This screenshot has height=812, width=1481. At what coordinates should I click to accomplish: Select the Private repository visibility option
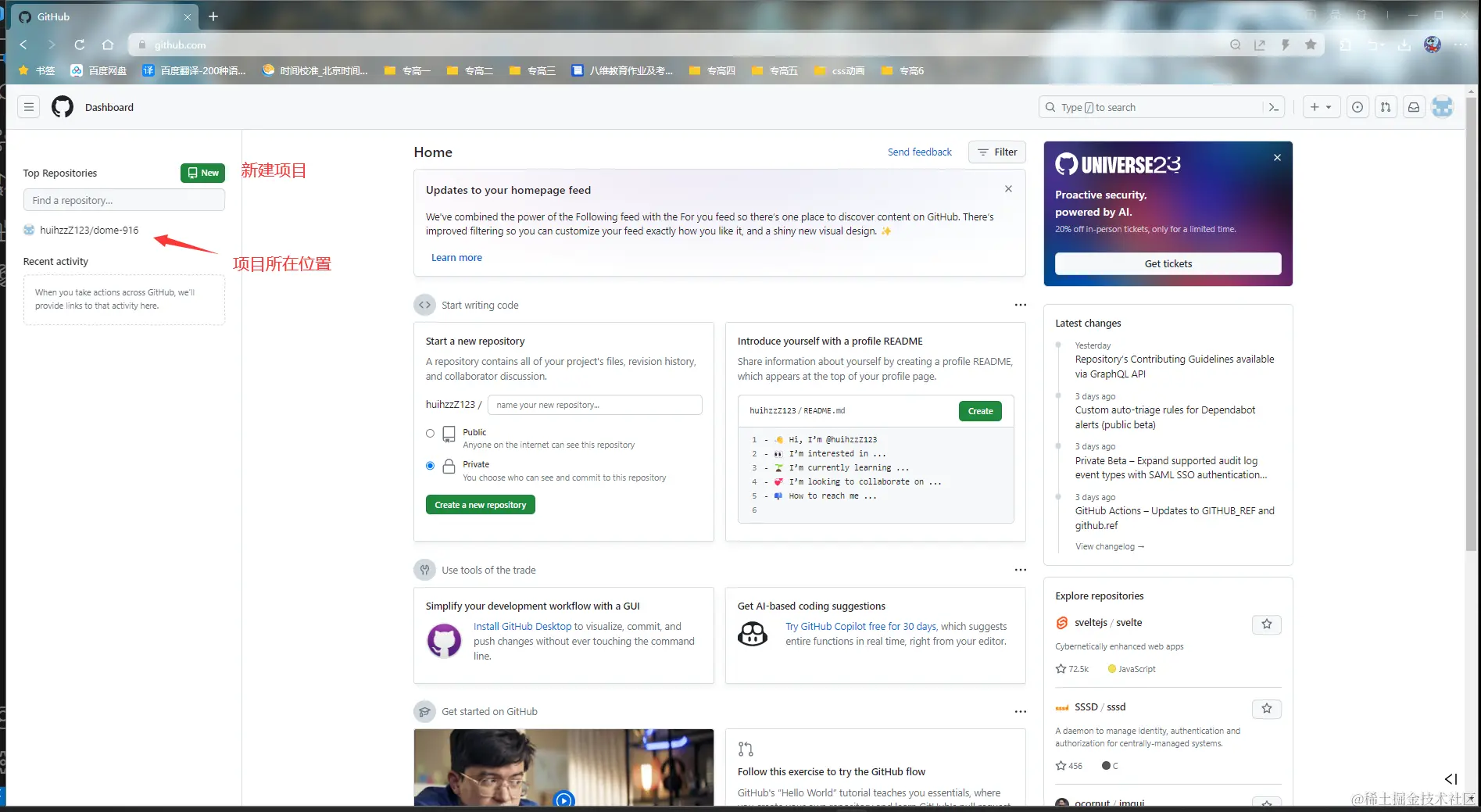pyautogui.click(x=430, y=466)
